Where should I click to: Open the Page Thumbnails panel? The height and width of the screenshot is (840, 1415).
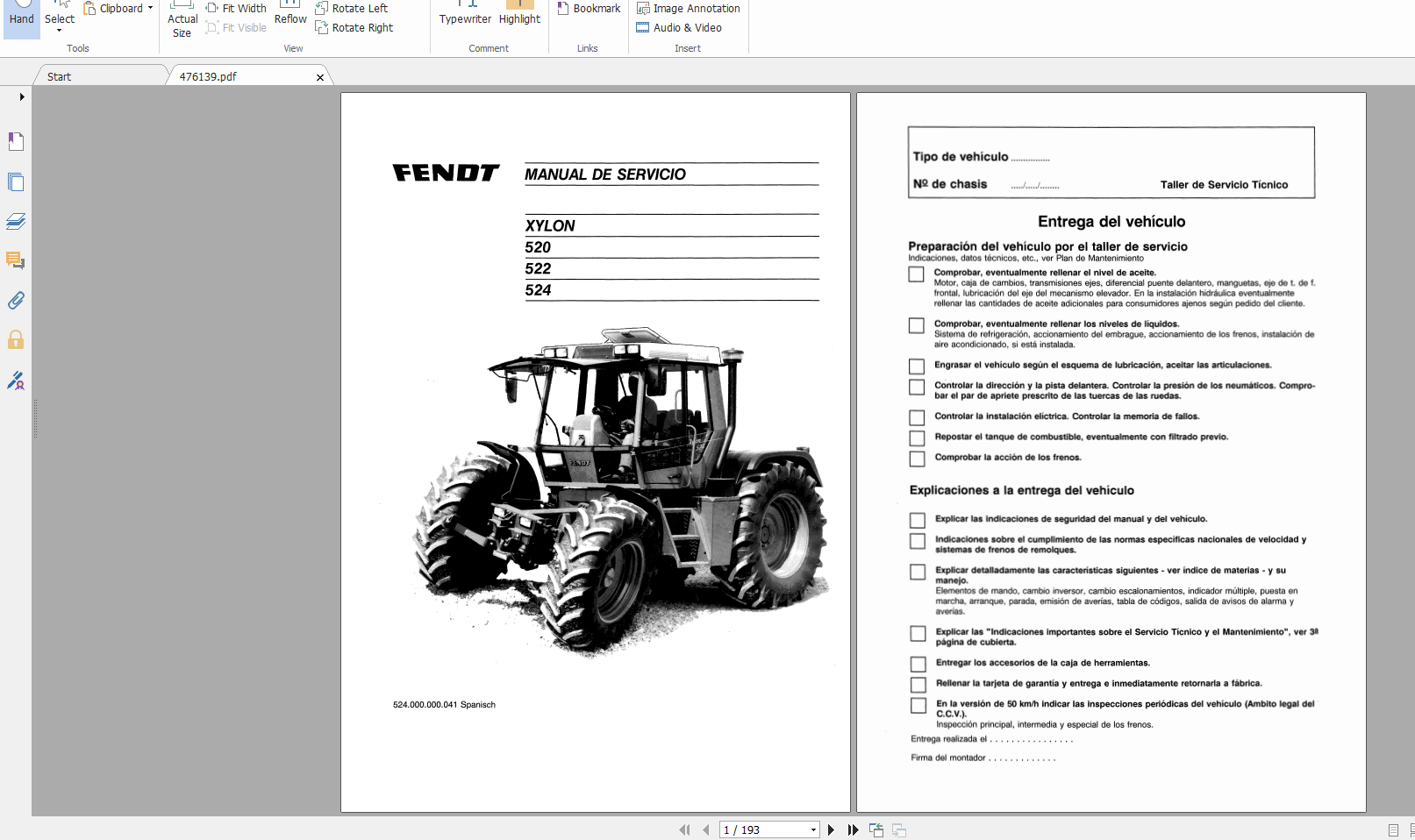(15, 182)
